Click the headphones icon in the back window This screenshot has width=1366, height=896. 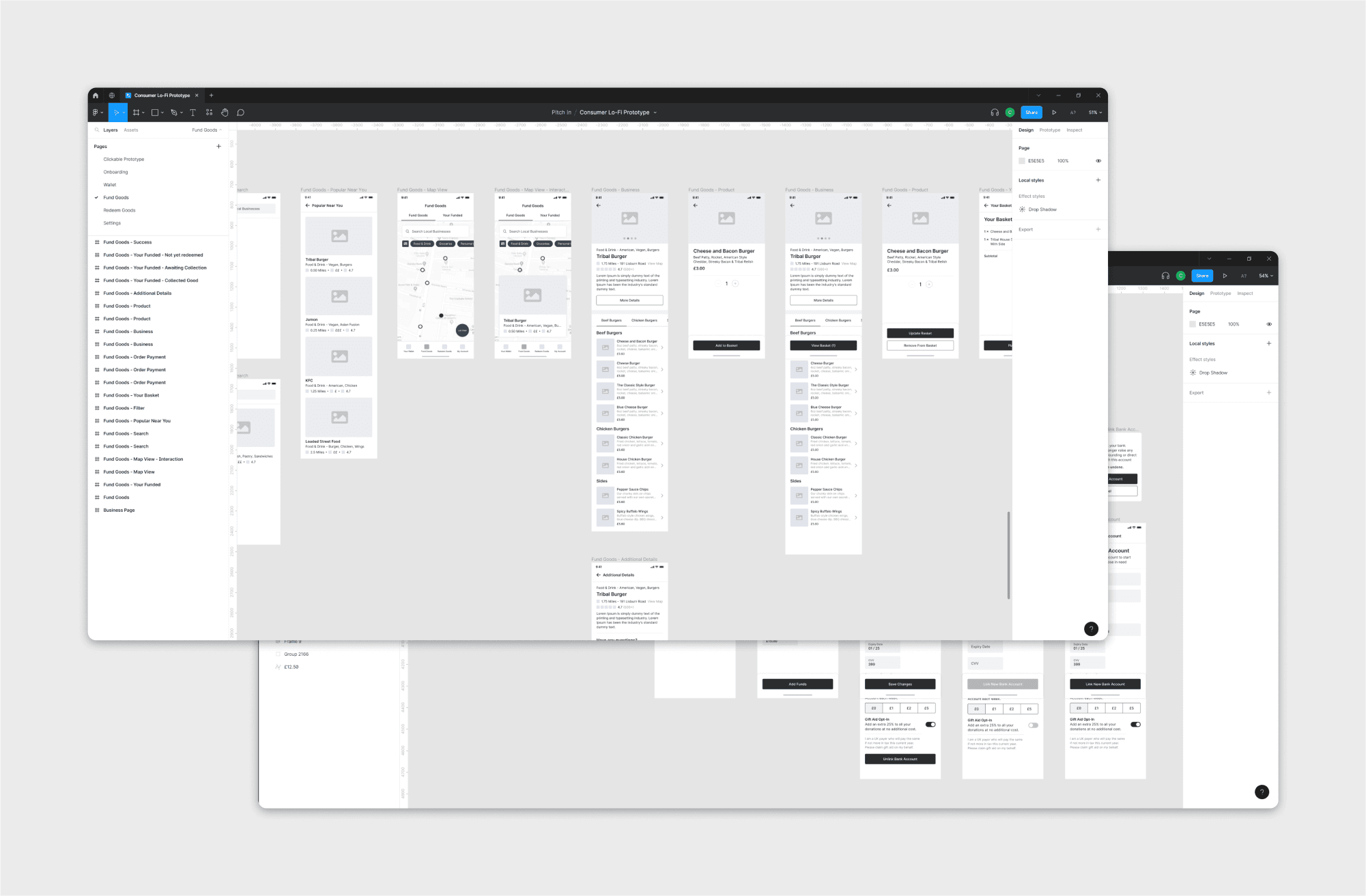(x=1165, y=276)
